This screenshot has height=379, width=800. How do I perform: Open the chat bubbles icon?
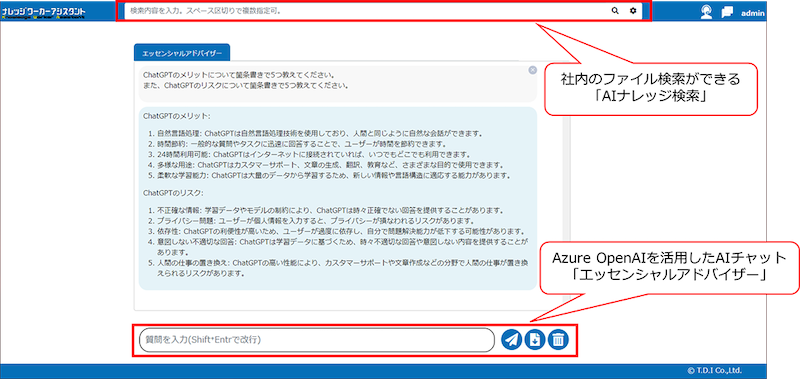click(727, 12)
